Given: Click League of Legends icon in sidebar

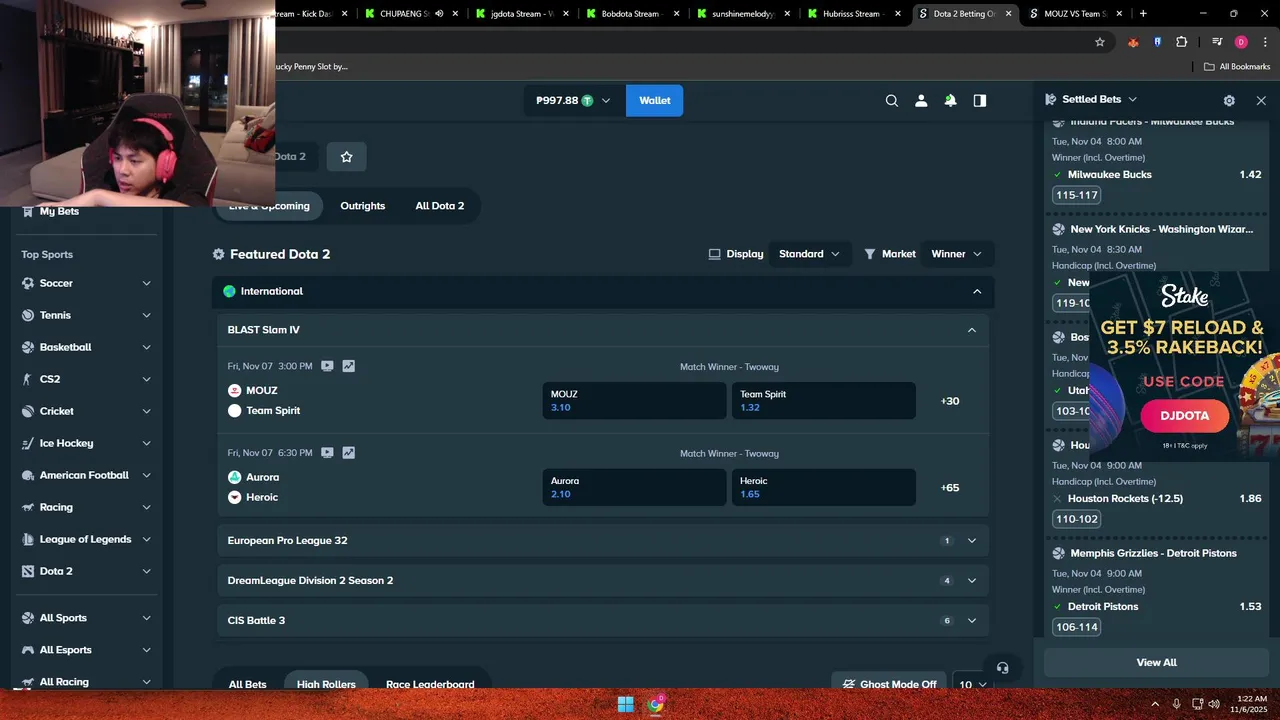Looking at the screenshot, I should [x=28, y=539].
